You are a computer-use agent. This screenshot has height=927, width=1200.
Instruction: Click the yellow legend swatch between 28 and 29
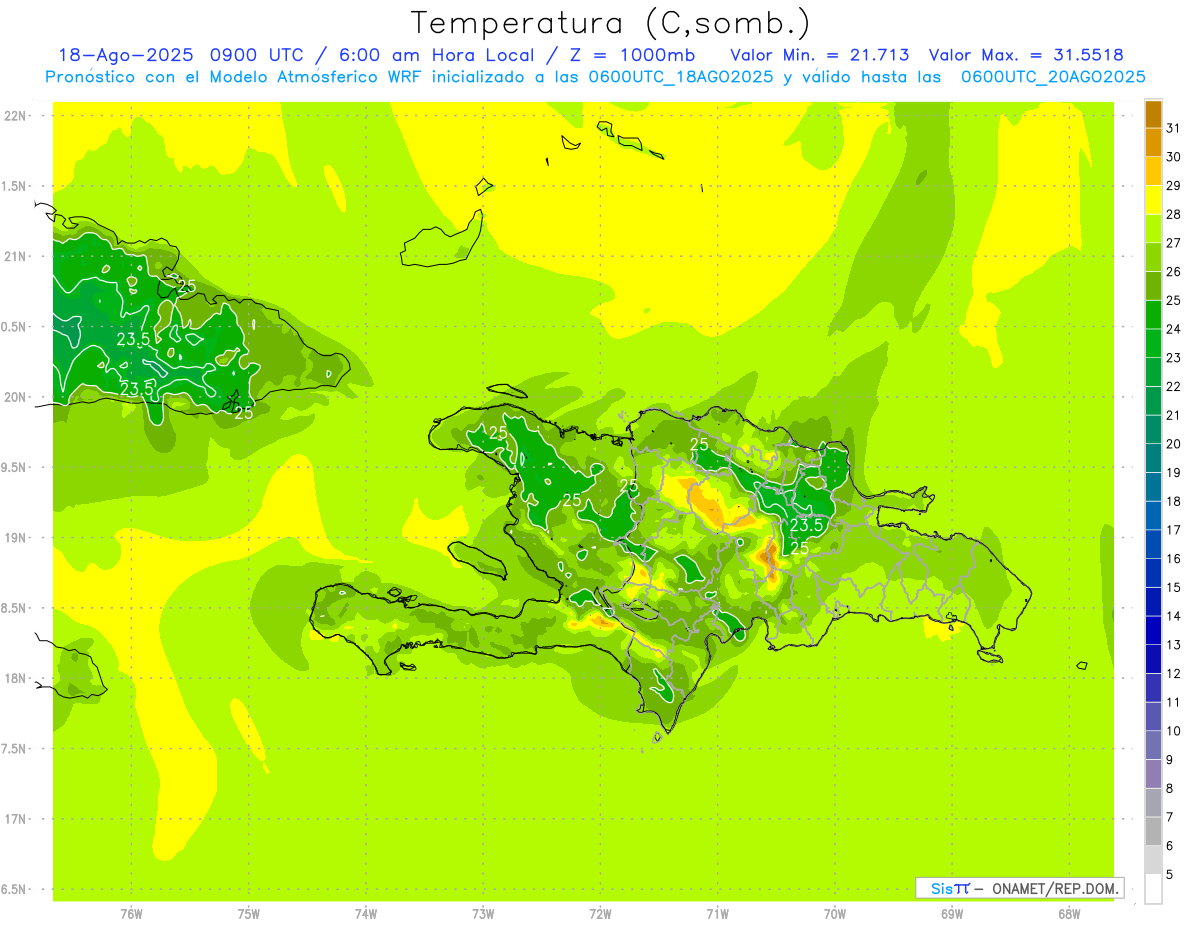point(1153,200)
